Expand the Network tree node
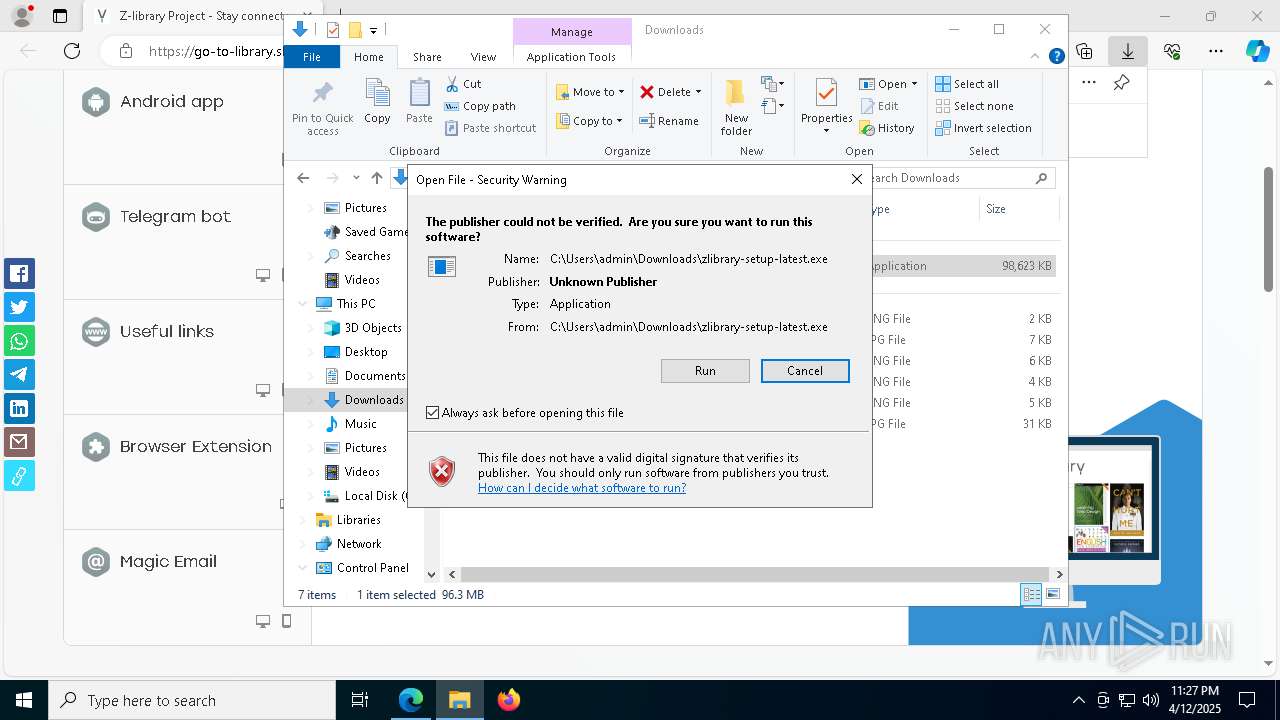This screenshot has height=720, width=1280. coord(302,544)
